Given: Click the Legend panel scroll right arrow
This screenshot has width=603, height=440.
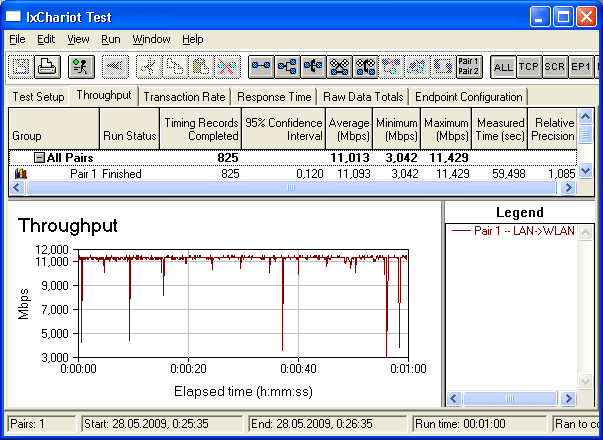Looking at the screenshot, I should point(568,398).
